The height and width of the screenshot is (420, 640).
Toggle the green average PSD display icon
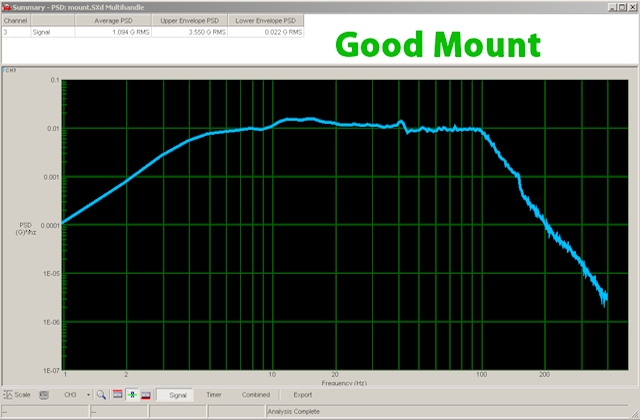coord(132,395)
